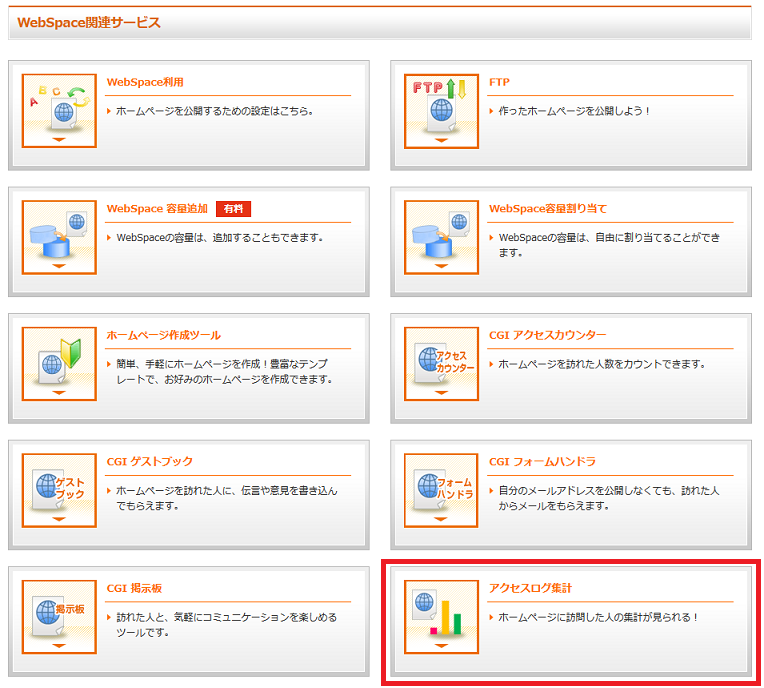The height and width of the screenshot is (688, 764).
Task: Click the ゲストブック icon
Action: (59, 490)
